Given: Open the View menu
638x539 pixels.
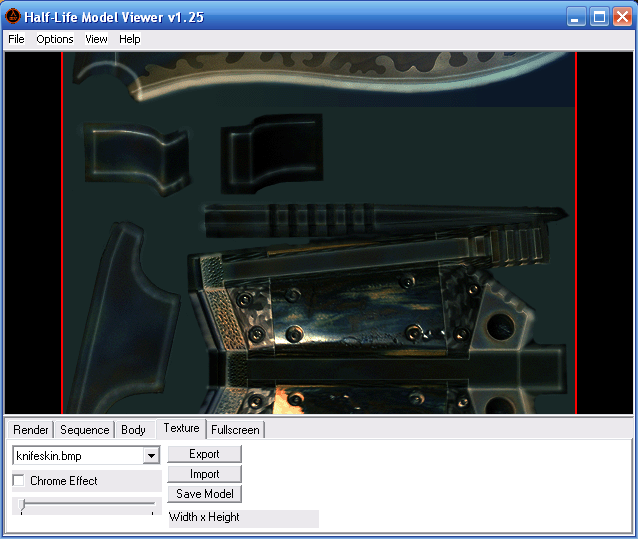Looking at the screenshot, I should (96, 39).
